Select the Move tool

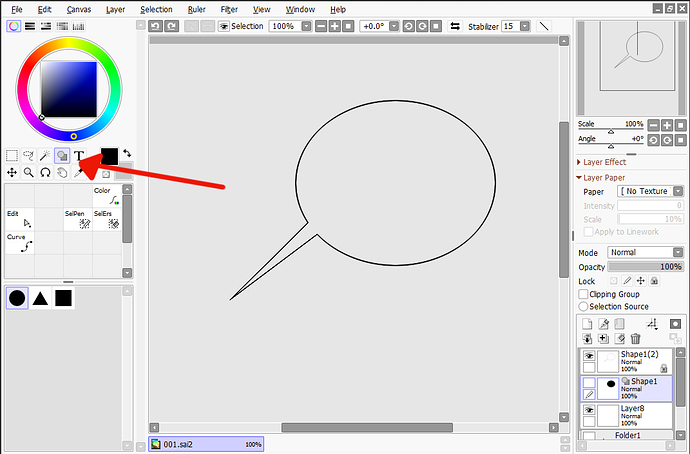[x=12, y=173]
